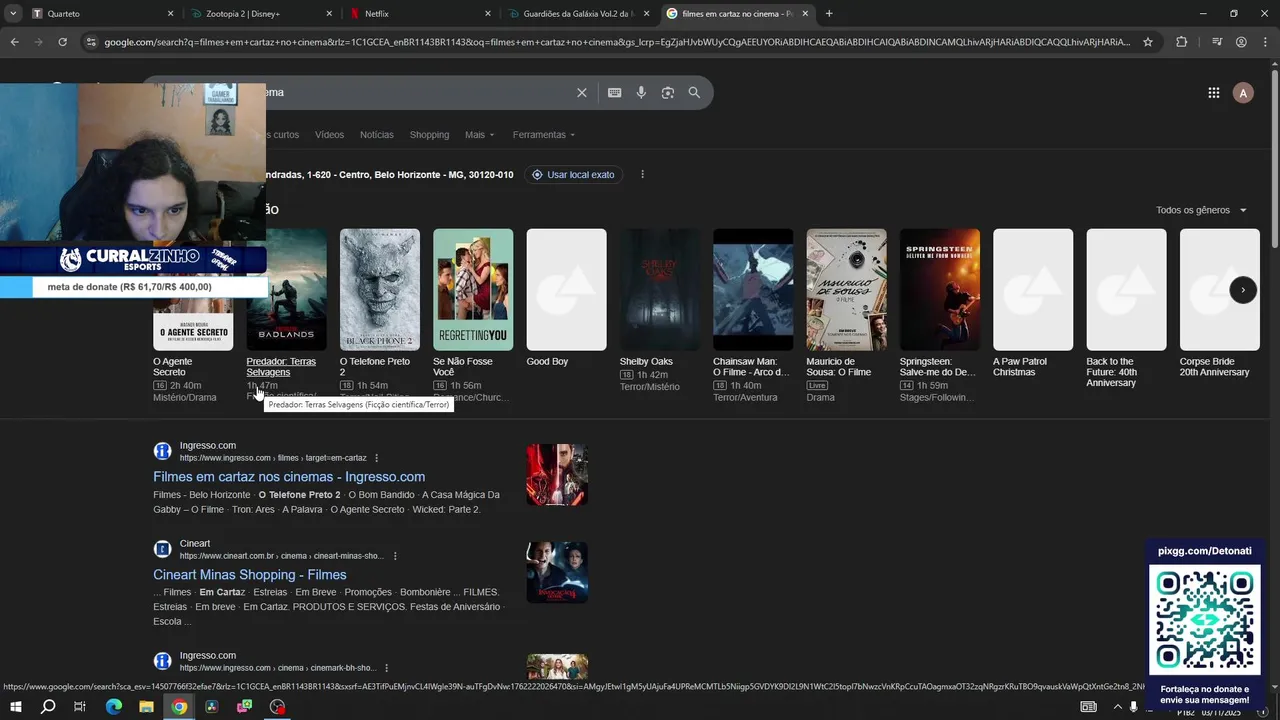Open Chrome media controls icon
The height and width of the screenshot is (720, 1280).
[x=1216, y=42]
